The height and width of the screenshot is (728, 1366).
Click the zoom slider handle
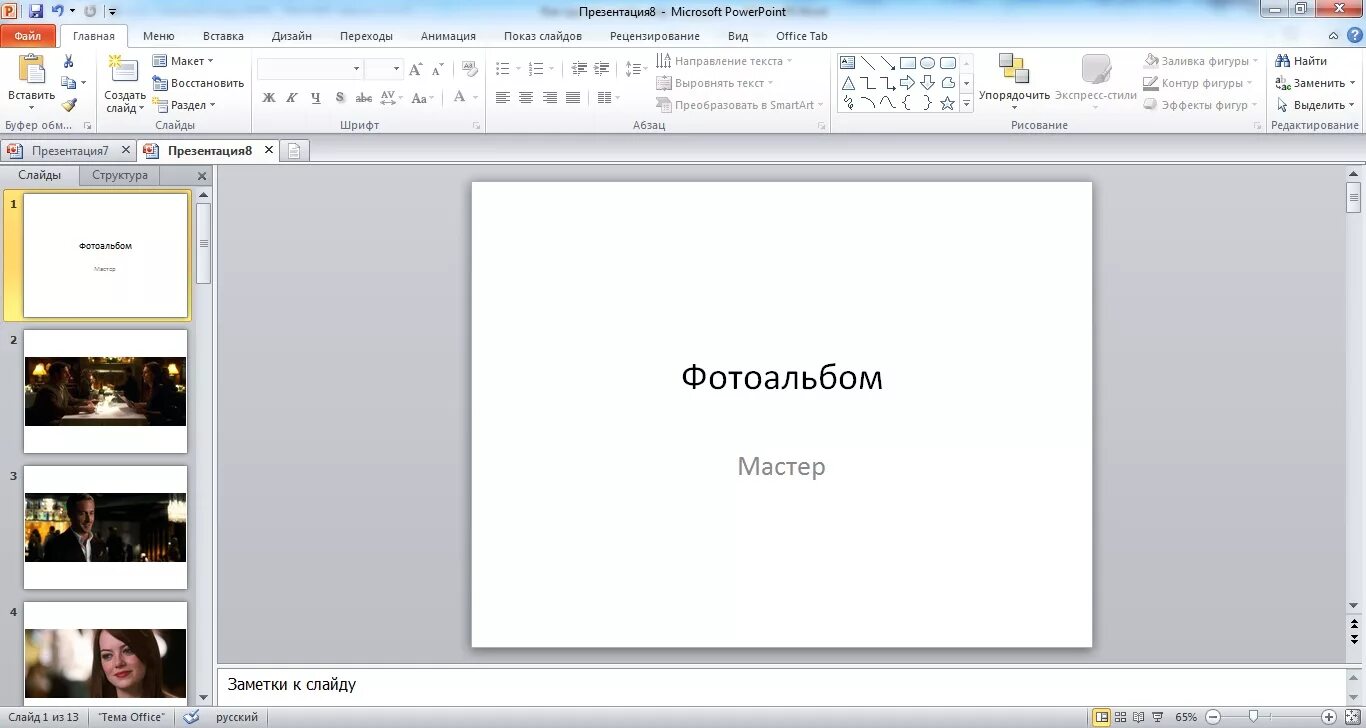point(1254,717)
